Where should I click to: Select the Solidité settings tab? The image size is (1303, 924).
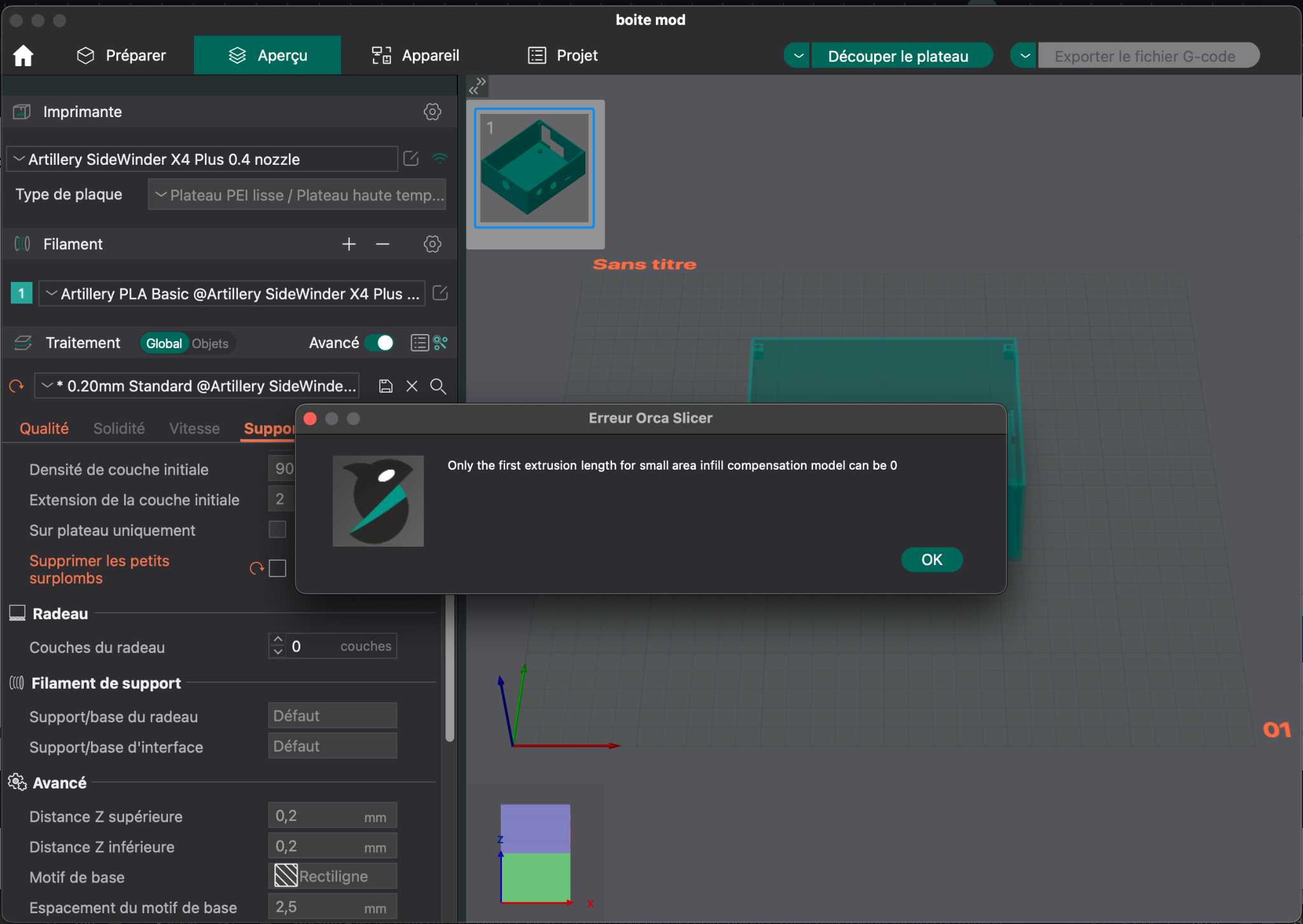point(119,428)
